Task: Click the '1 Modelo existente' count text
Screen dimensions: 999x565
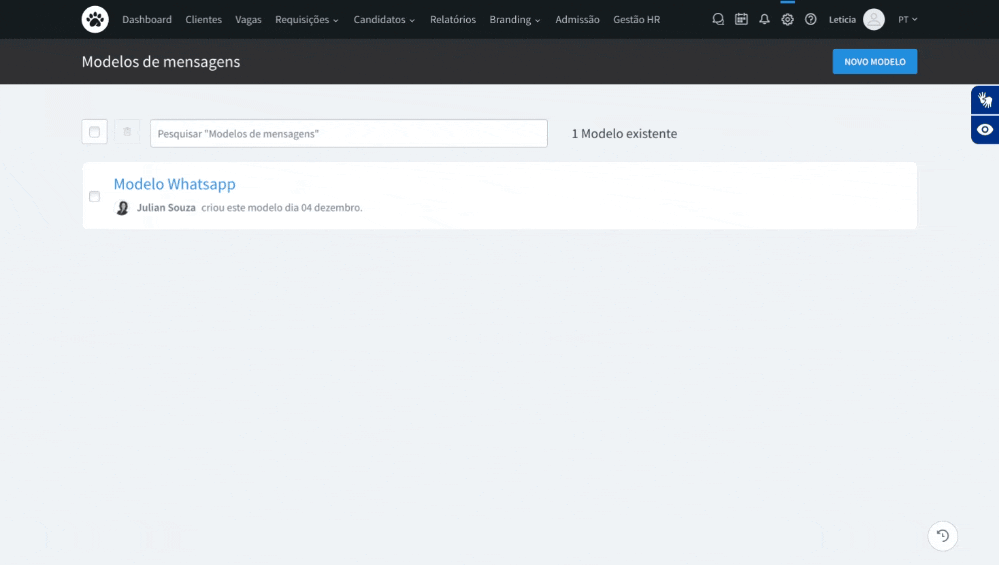Action: coord(624,134)
